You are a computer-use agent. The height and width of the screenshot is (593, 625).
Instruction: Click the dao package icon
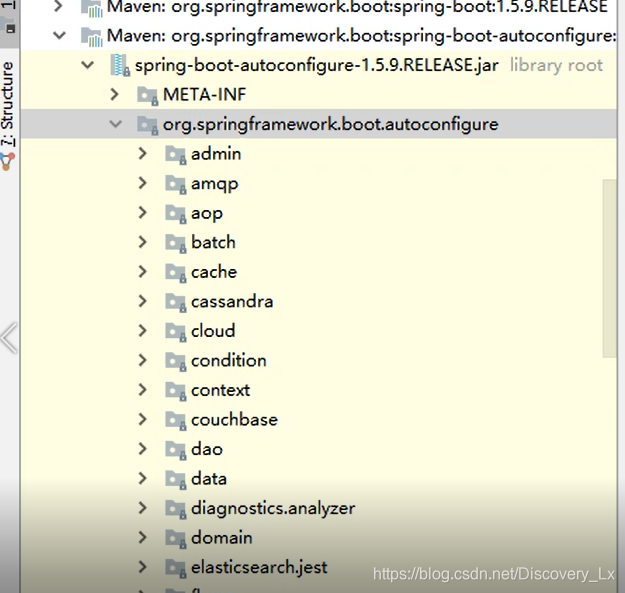coord(176,450)
